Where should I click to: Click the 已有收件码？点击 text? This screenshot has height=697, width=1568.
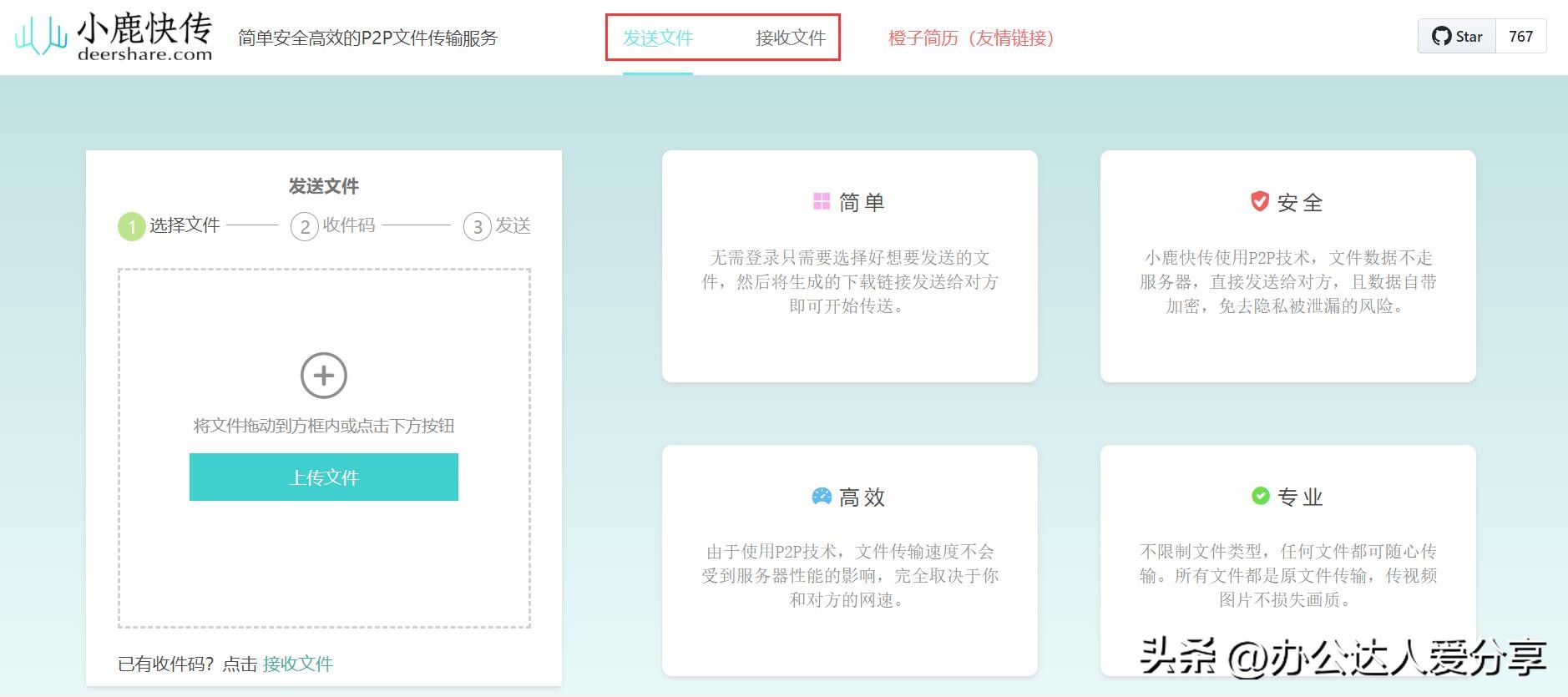coord(187,664)
